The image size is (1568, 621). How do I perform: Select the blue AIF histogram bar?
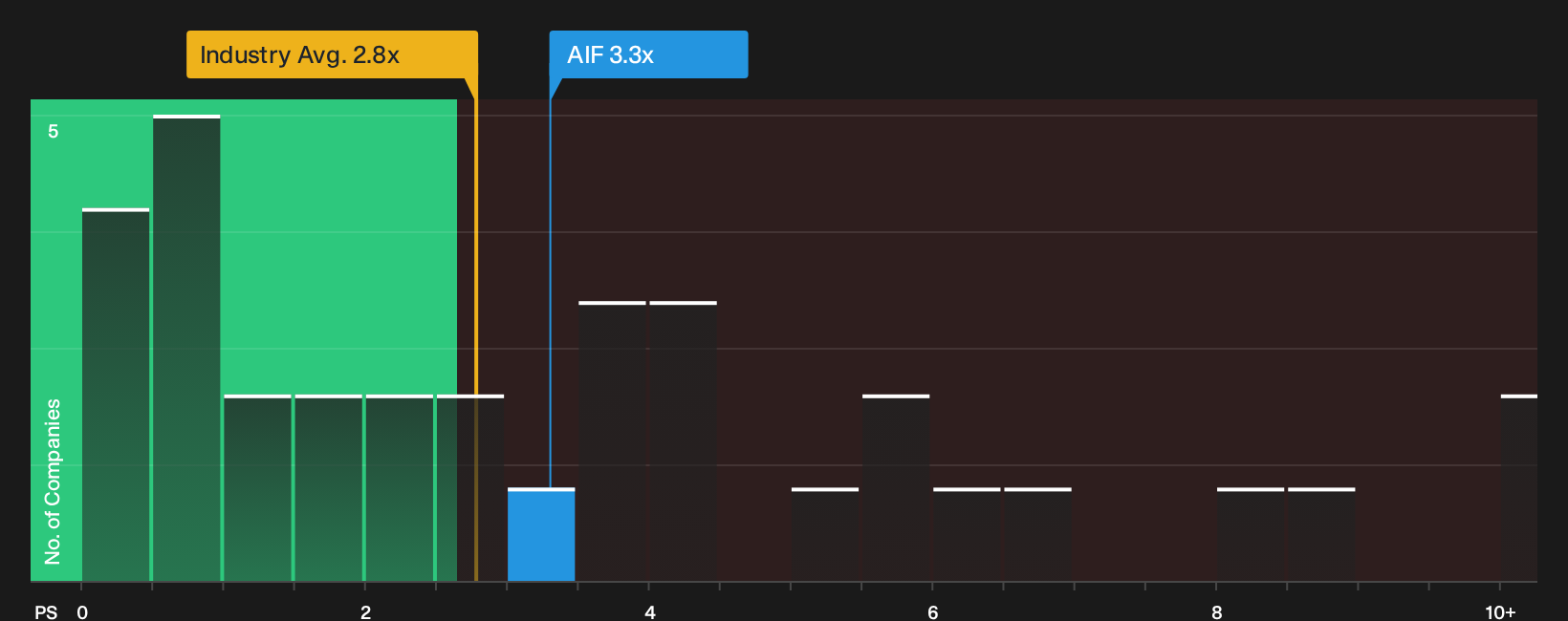tap(541, 535)
